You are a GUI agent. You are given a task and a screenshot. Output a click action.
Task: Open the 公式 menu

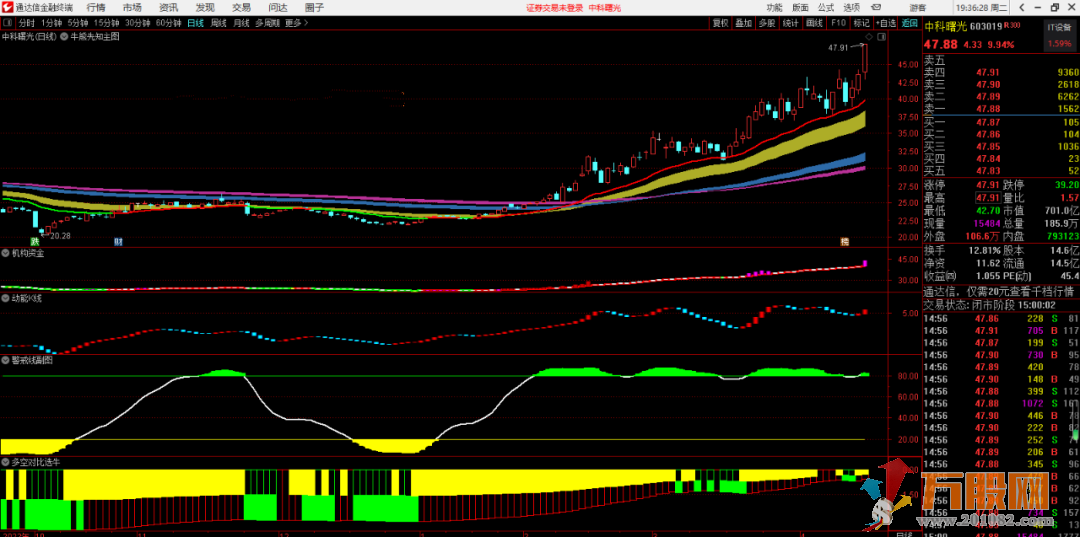point(826,8)
